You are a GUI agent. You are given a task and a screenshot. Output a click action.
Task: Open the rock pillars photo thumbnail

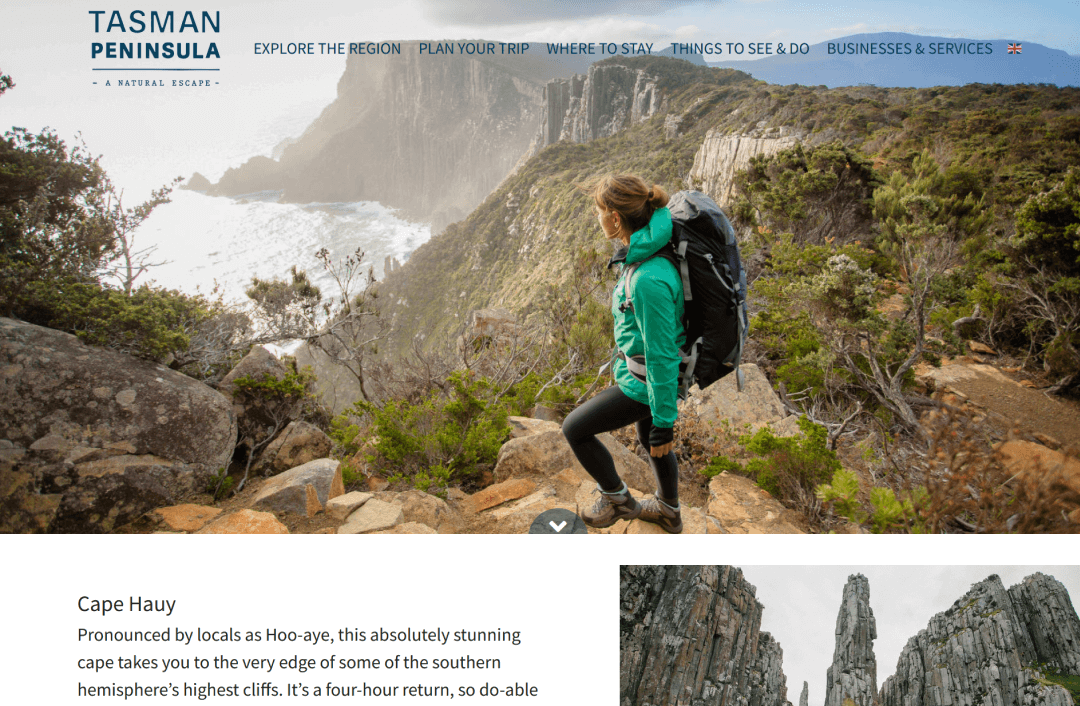(x=850, y=635)
